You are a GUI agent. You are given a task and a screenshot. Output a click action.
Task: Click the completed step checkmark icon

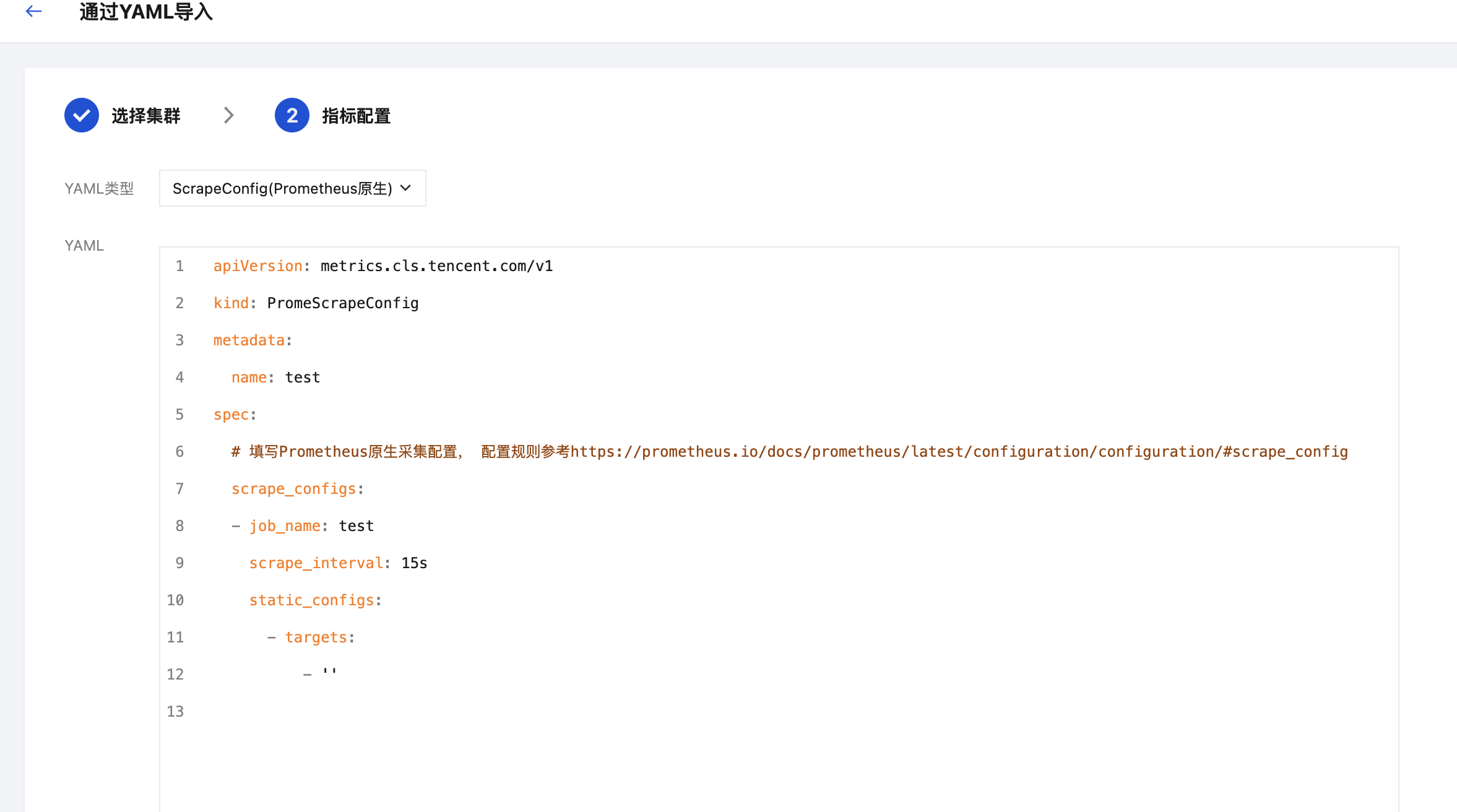(x=82, y=115)
